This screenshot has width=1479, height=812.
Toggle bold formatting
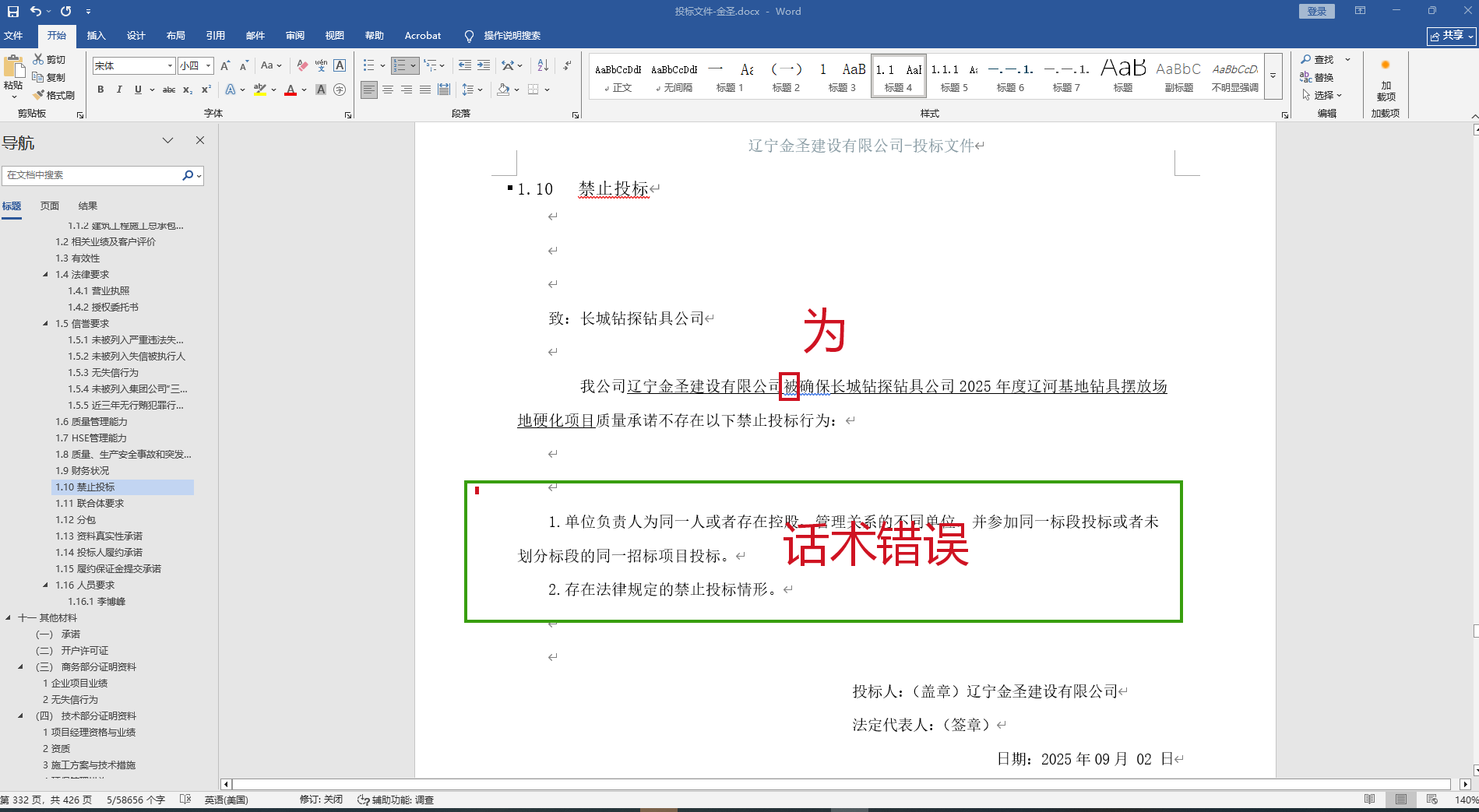tap(100, 90)
